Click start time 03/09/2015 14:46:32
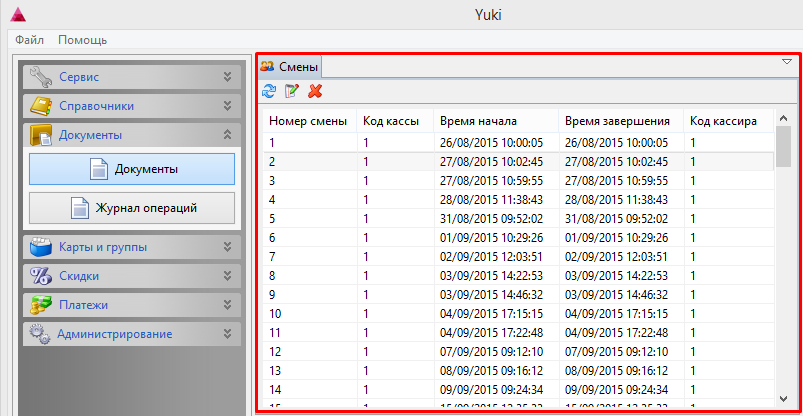 click(491, 295)
